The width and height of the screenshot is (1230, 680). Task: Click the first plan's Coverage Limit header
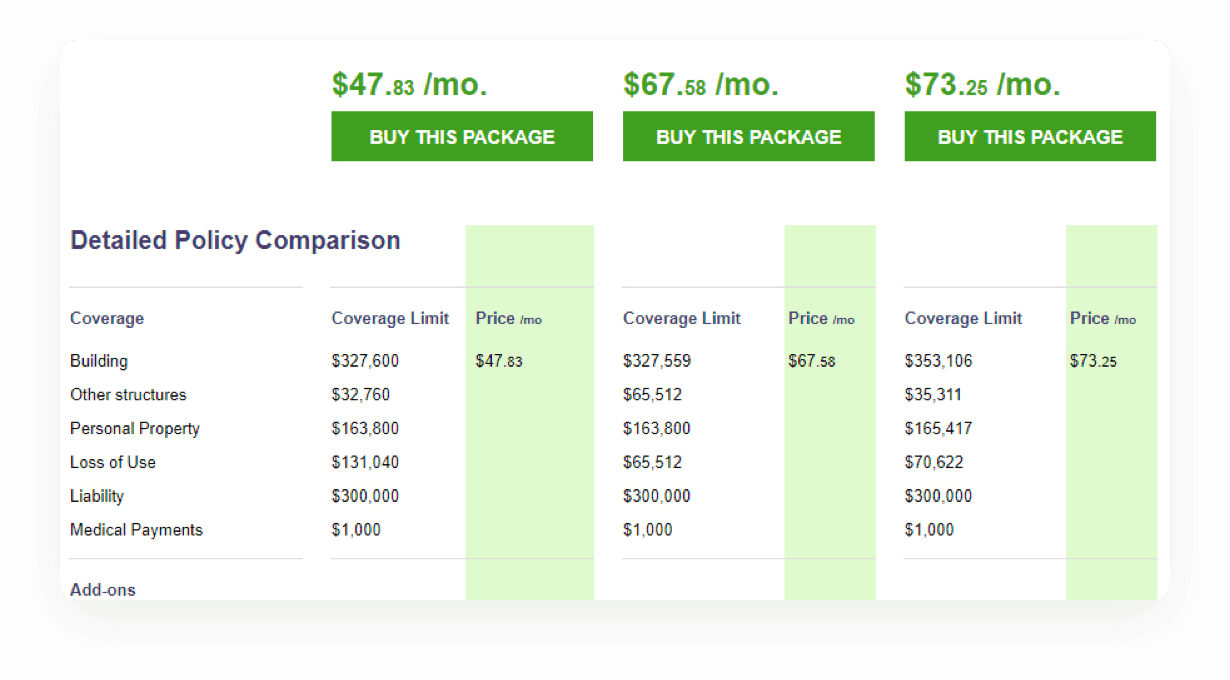(x=391, y=319)
